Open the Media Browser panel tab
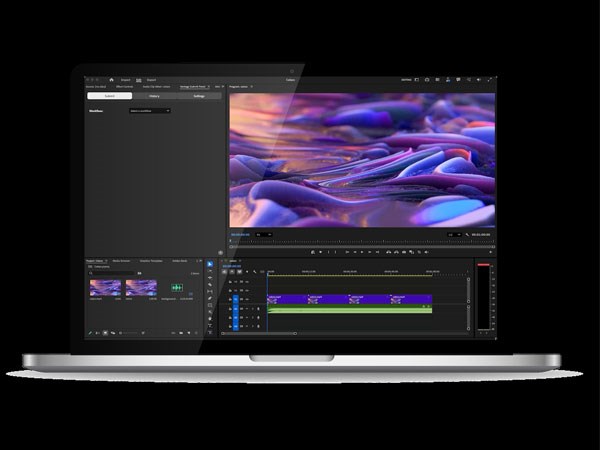The height and width of the screenshot is (450, 600). pyautogui.click(x=123, y=260)
